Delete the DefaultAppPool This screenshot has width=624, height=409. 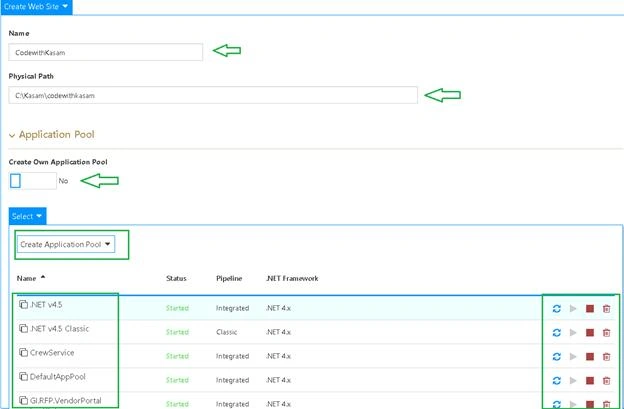(606, 380)
